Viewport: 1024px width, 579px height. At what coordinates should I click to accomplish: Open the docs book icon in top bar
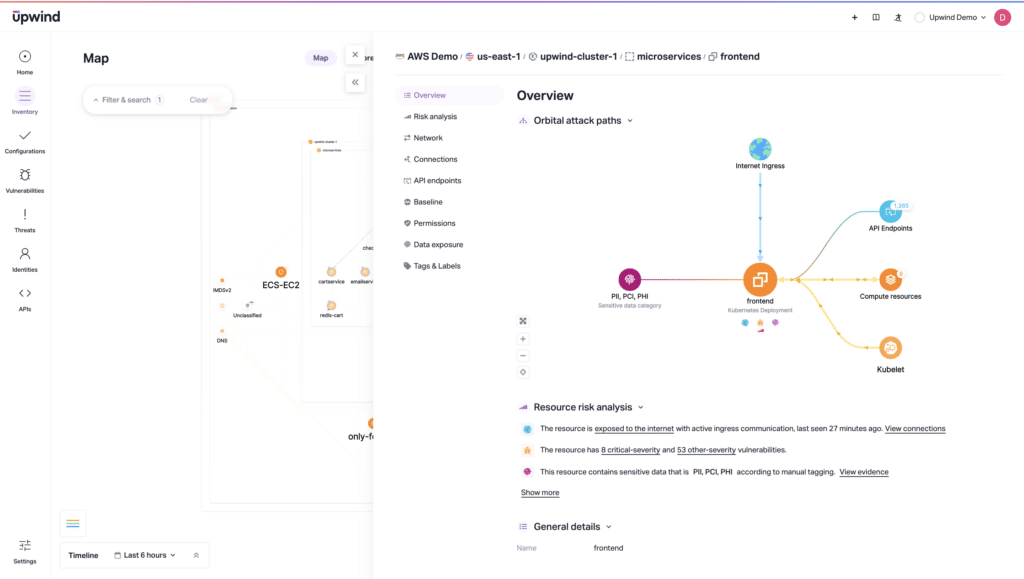tap(876, 18)
